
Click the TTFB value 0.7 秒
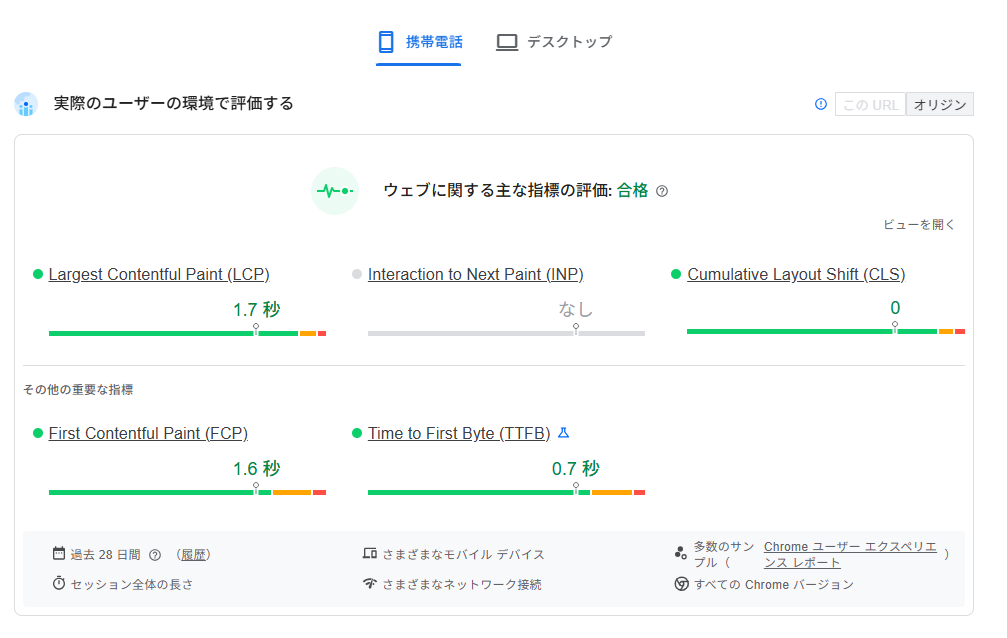pos(575,469)
